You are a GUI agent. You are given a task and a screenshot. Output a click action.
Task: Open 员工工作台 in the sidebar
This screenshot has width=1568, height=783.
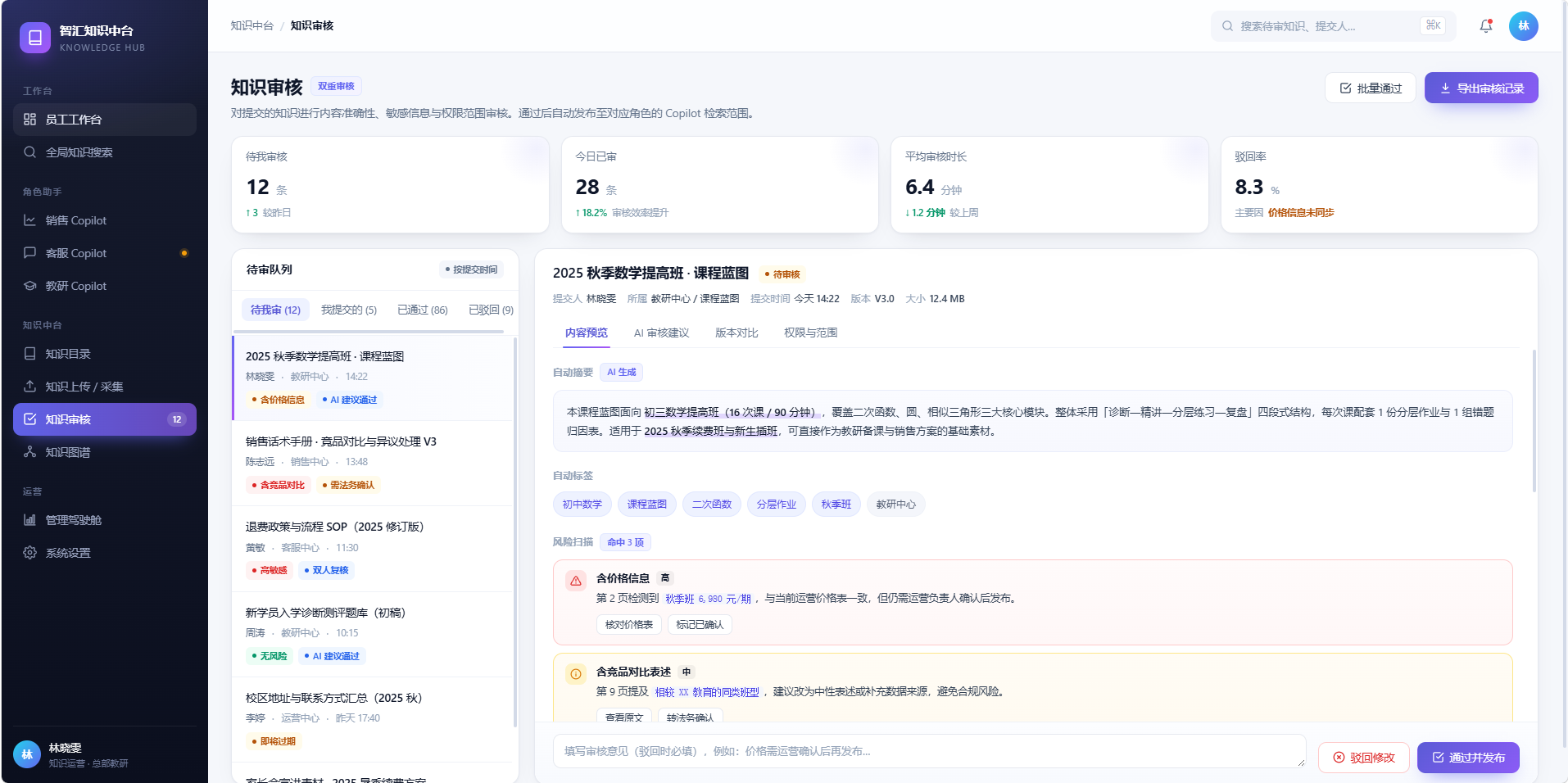pyautogui.click(x=105, y=120)
